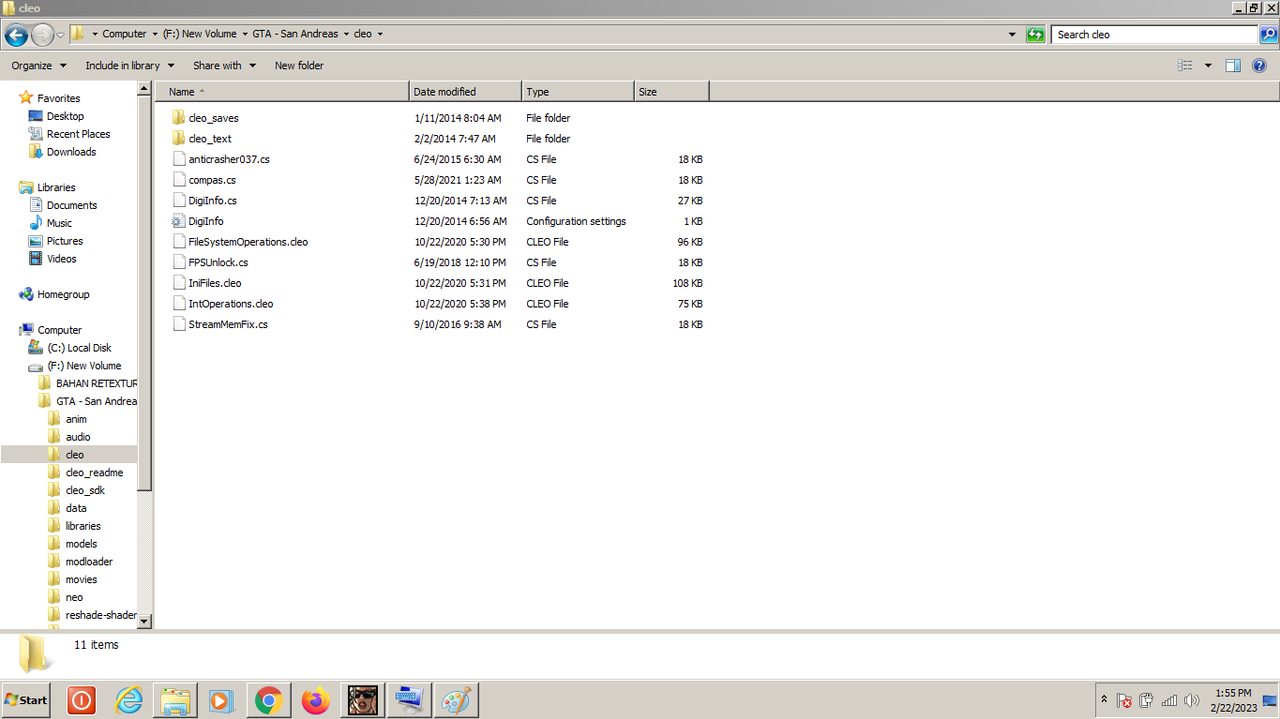The image size is (1280, 719).
Task: Sort files by Name column
Action: click(283, 92)
